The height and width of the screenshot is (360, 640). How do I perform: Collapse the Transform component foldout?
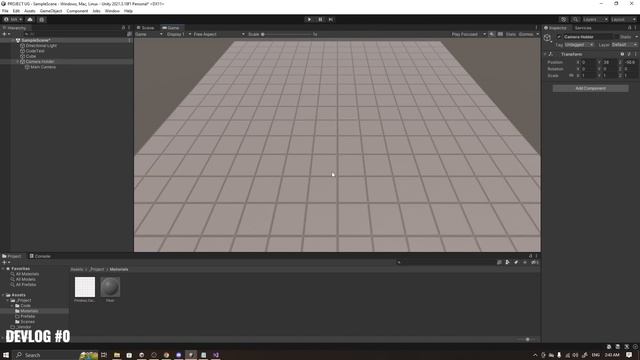545,54
